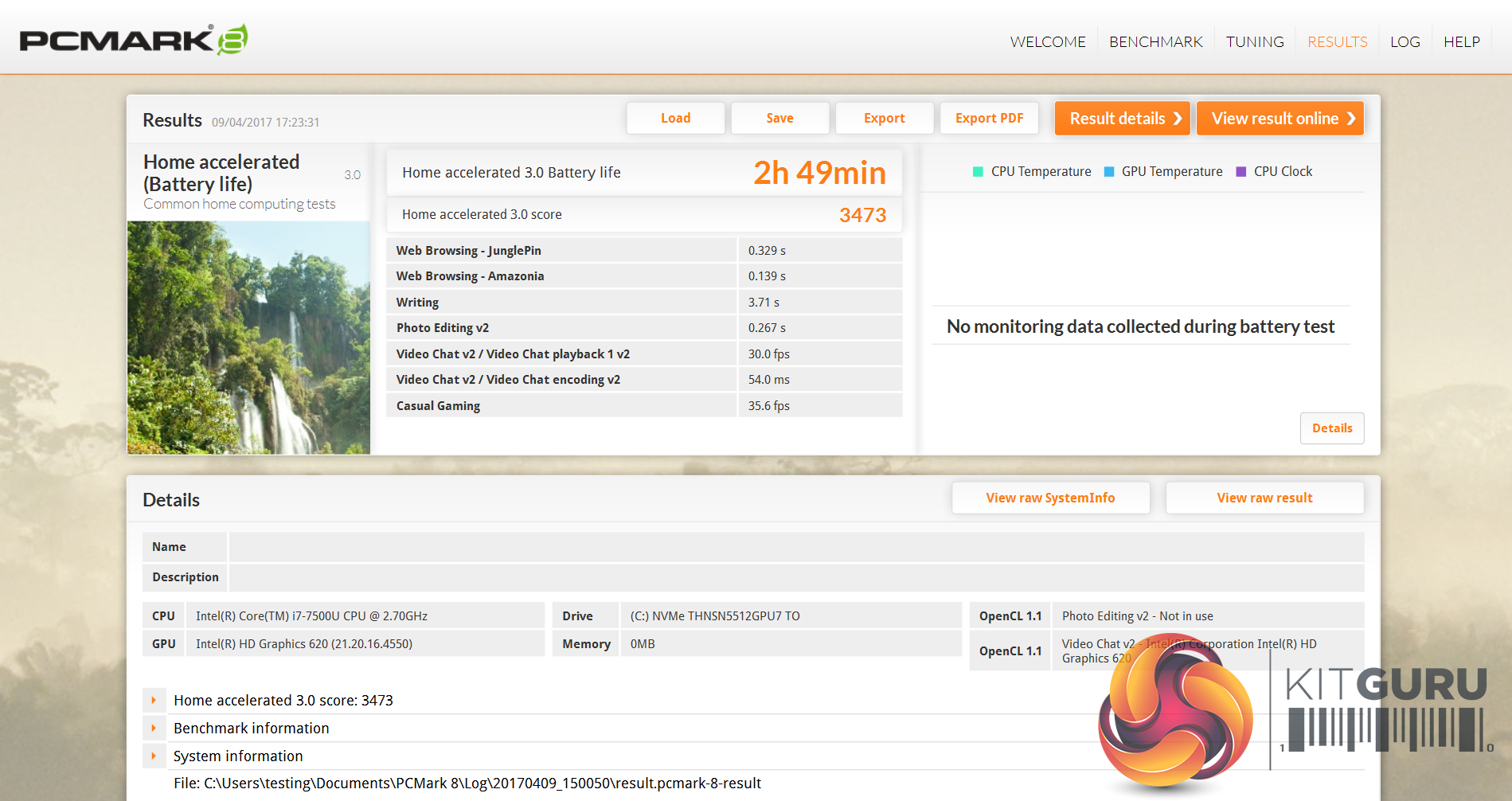Switch to the BENCHMARK tab
The height and width of the screenshot is (801, 1512).
pos(1156,41)
